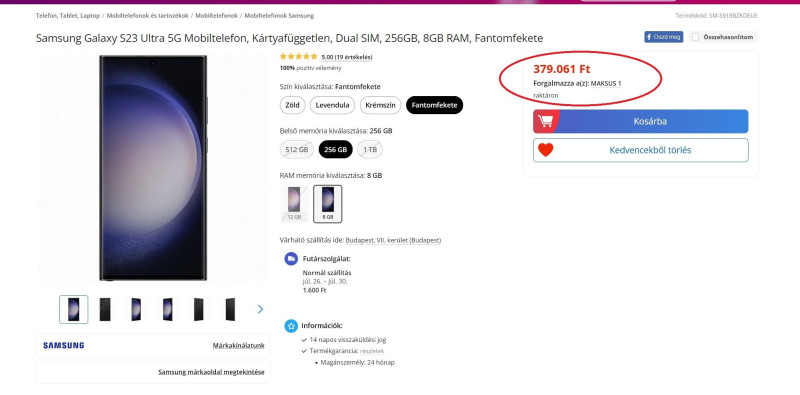
Task: Click the blue star Információk icon
Action: pos(291,326)
